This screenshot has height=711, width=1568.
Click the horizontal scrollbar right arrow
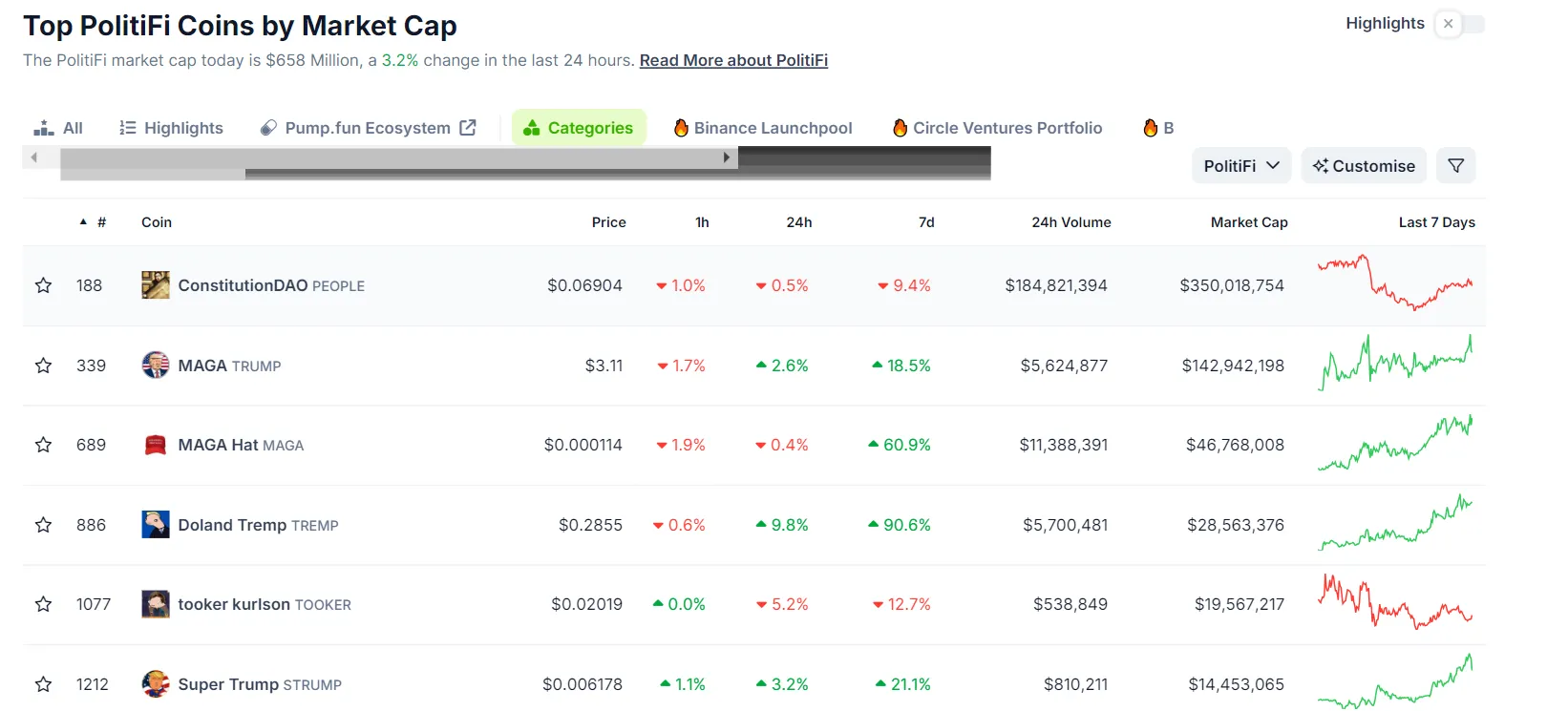pos(727,157)
